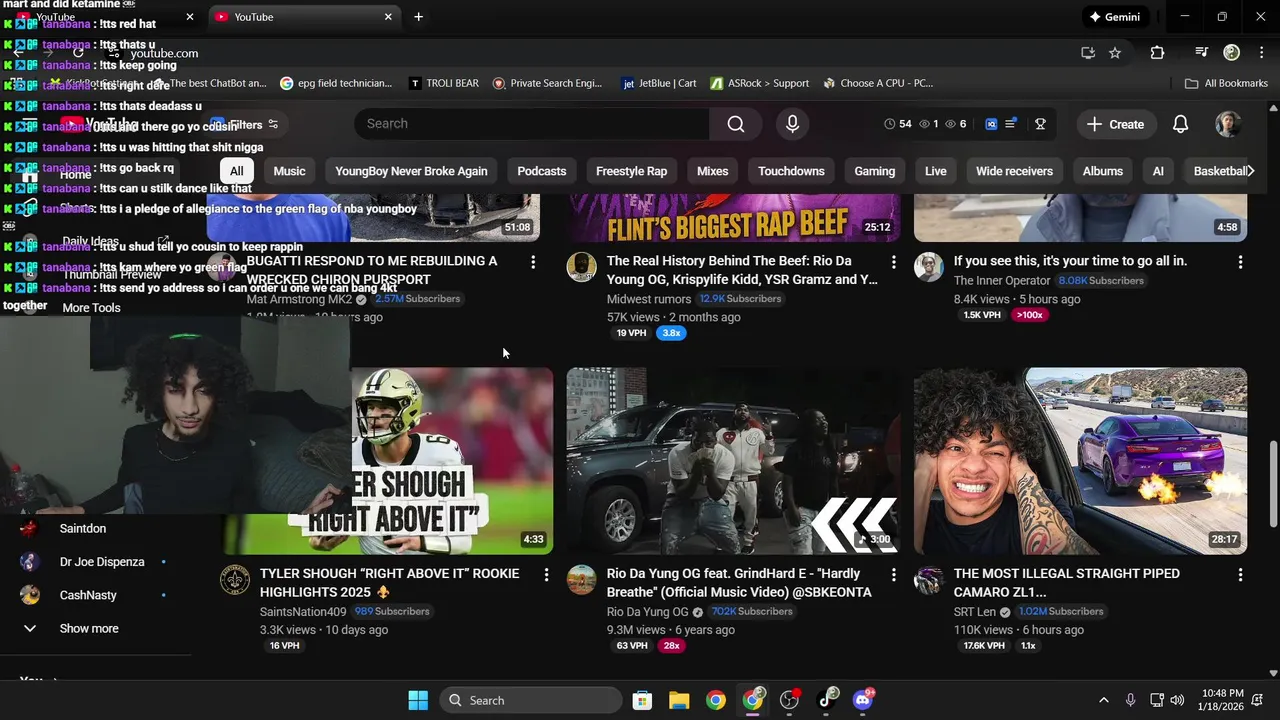The height and width of the screenshot is (720, 1280).
Task: Show hidden system tray icons
Action: click(1103, 700)
